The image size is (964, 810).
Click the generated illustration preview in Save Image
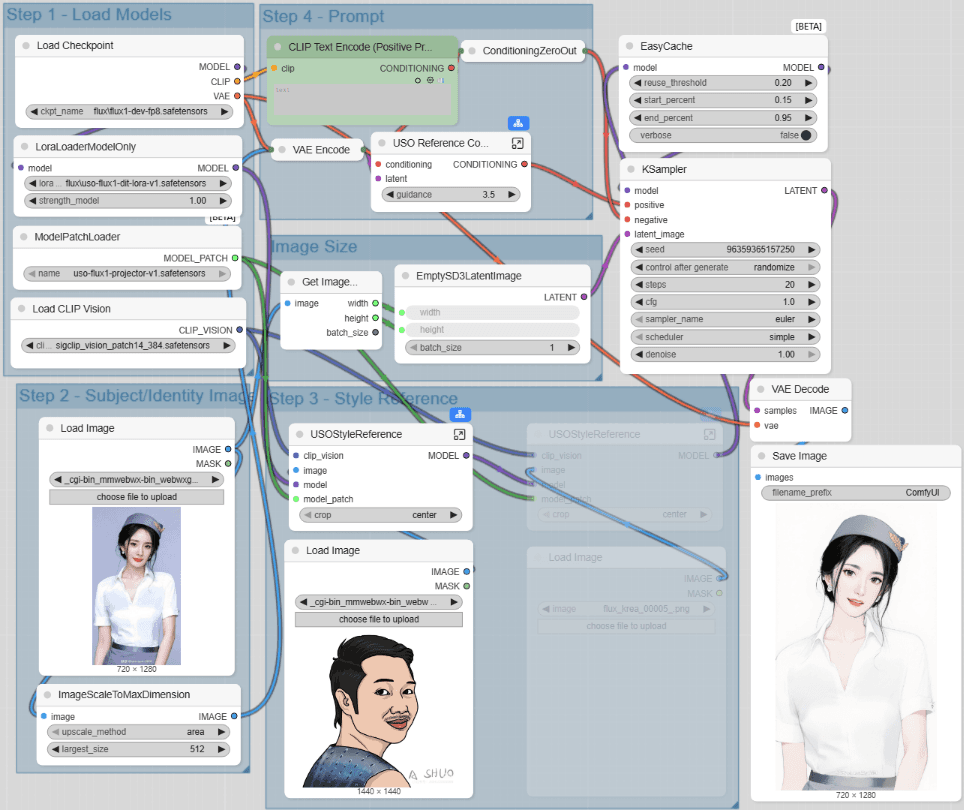[855, 650]
